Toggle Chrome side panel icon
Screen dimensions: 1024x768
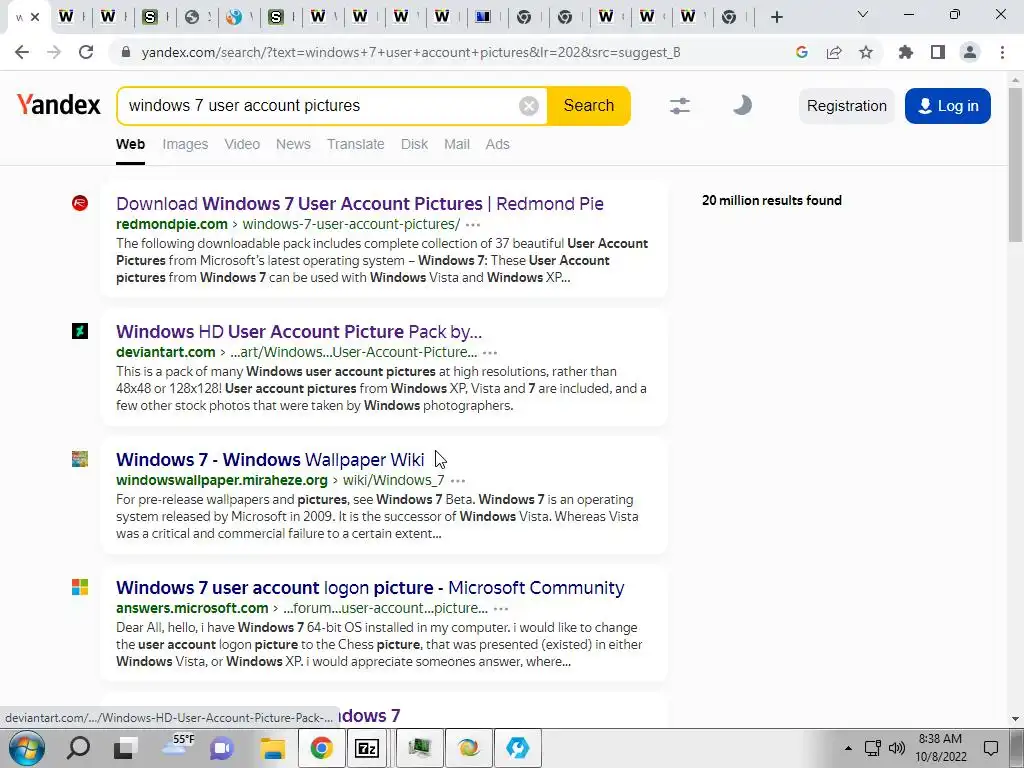(938, 52)
